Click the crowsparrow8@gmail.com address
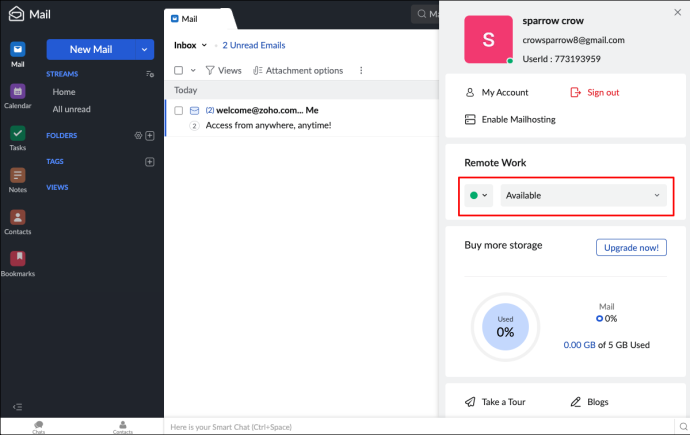This screenshot has height=435, width=690. click(x=573, y=40)
